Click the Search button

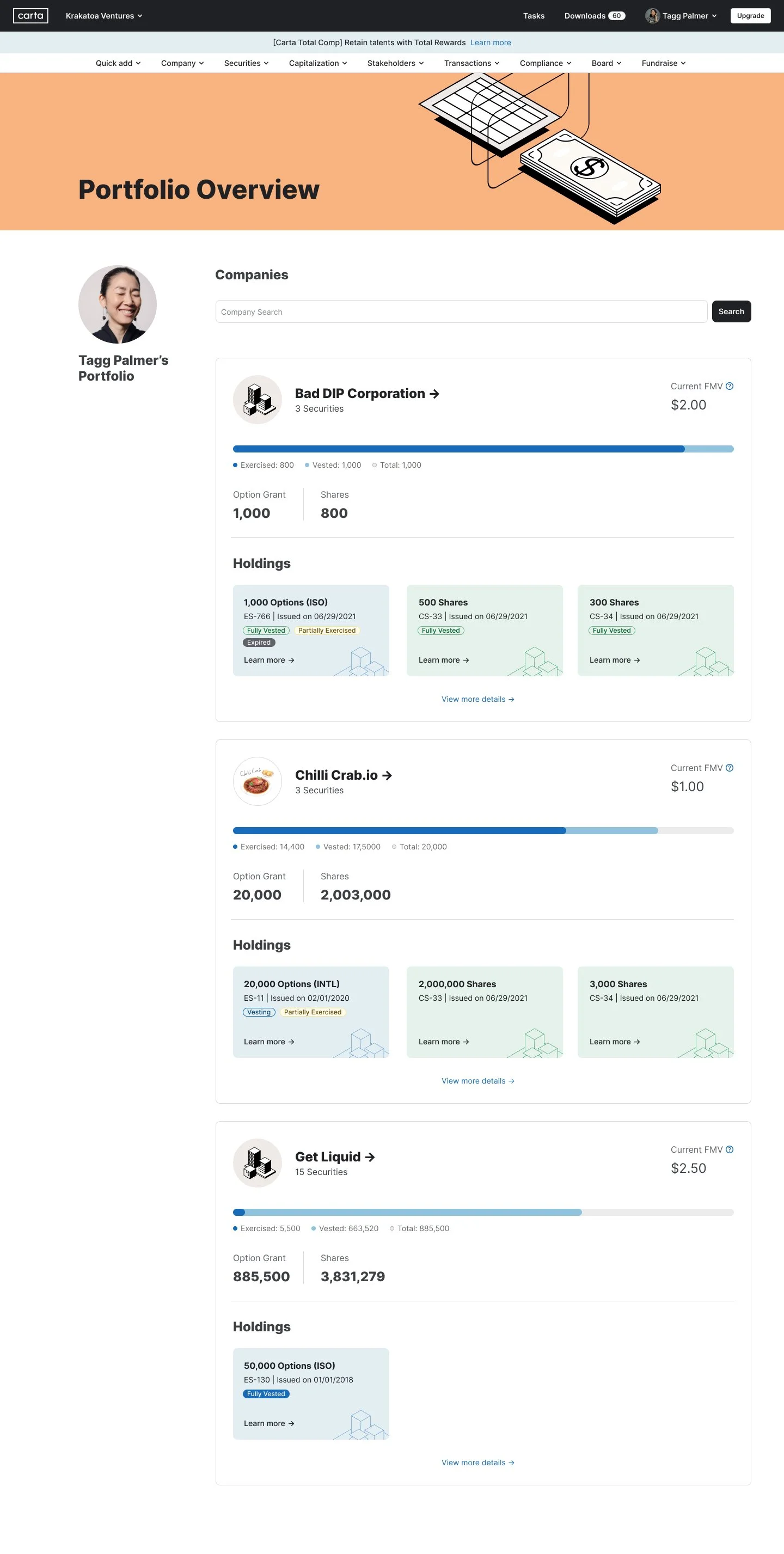click(x=731, y=312)
